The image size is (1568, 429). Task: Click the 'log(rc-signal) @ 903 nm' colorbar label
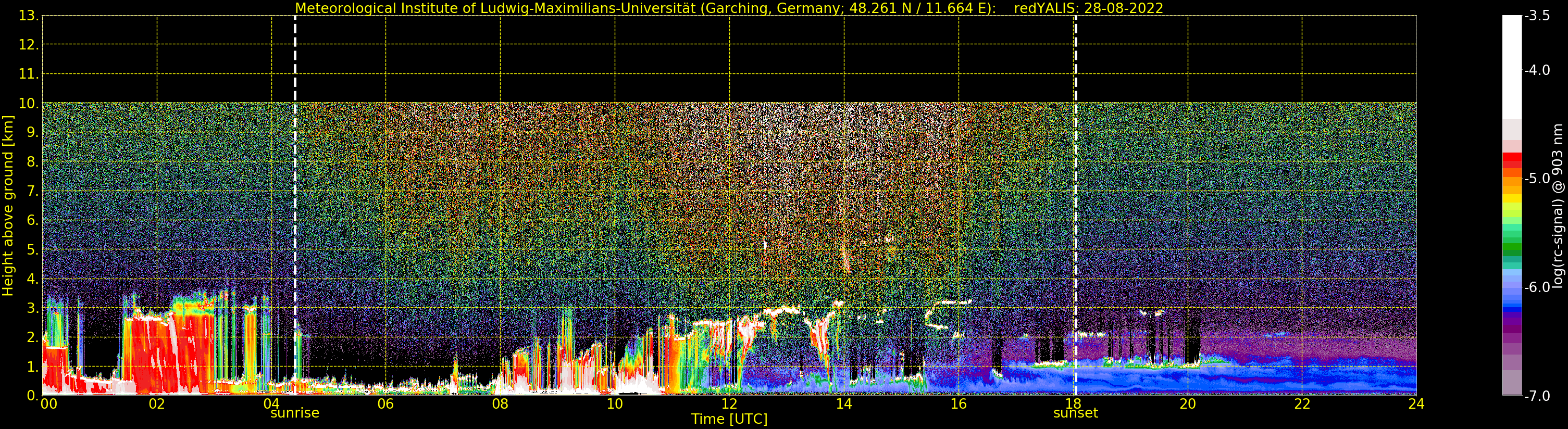click(1558, 206)
